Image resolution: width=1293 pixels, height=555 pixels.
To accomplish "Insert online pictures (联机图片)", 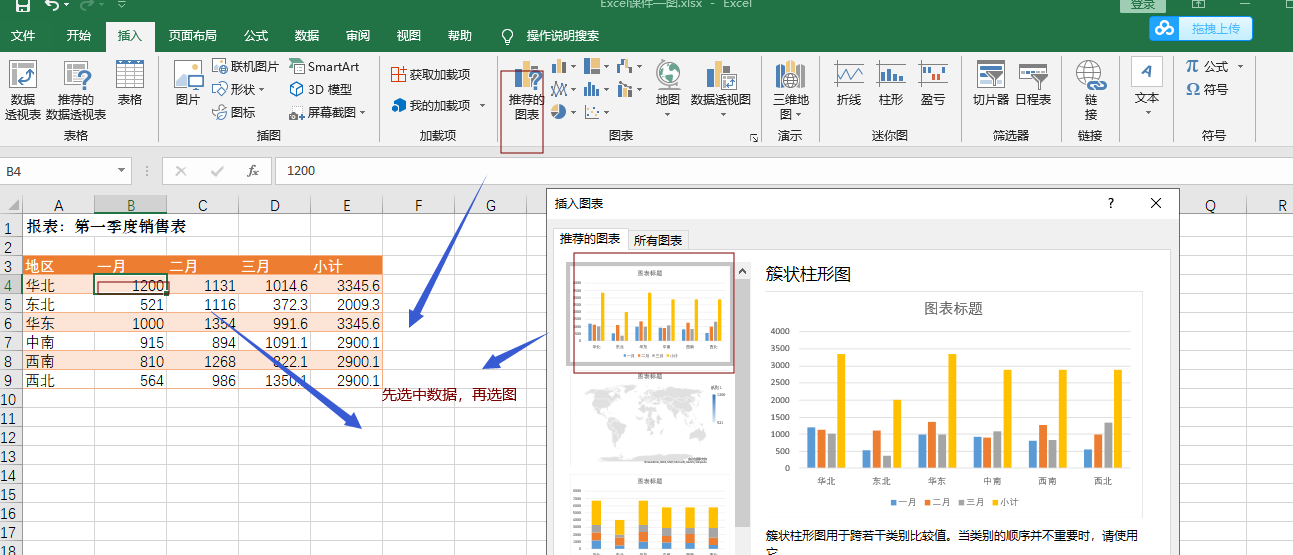I will [245, 67].
